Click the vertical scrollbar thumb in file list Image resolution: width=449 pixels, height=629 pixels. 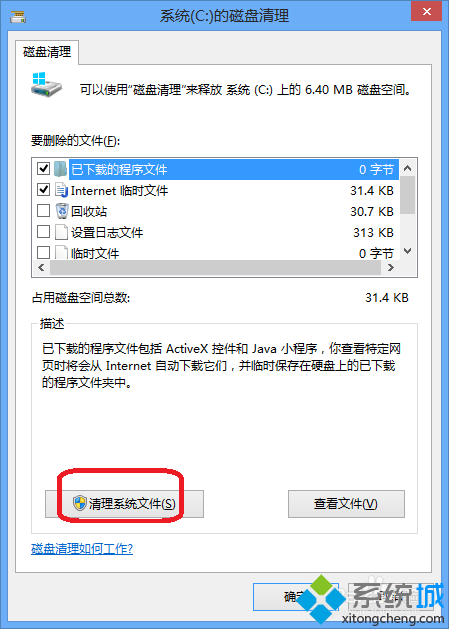408,195
